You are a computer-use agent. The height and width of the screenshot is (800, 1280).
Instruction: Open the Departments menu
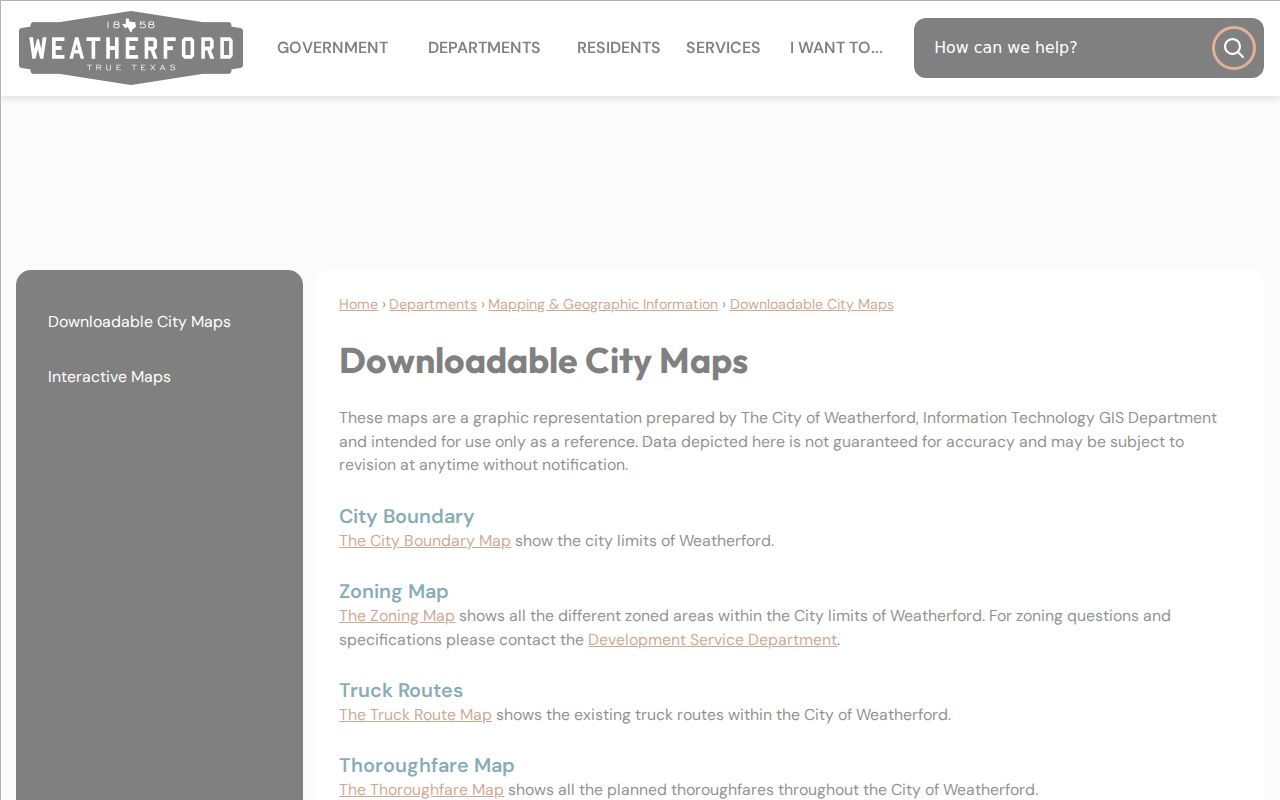click(484, 48)
